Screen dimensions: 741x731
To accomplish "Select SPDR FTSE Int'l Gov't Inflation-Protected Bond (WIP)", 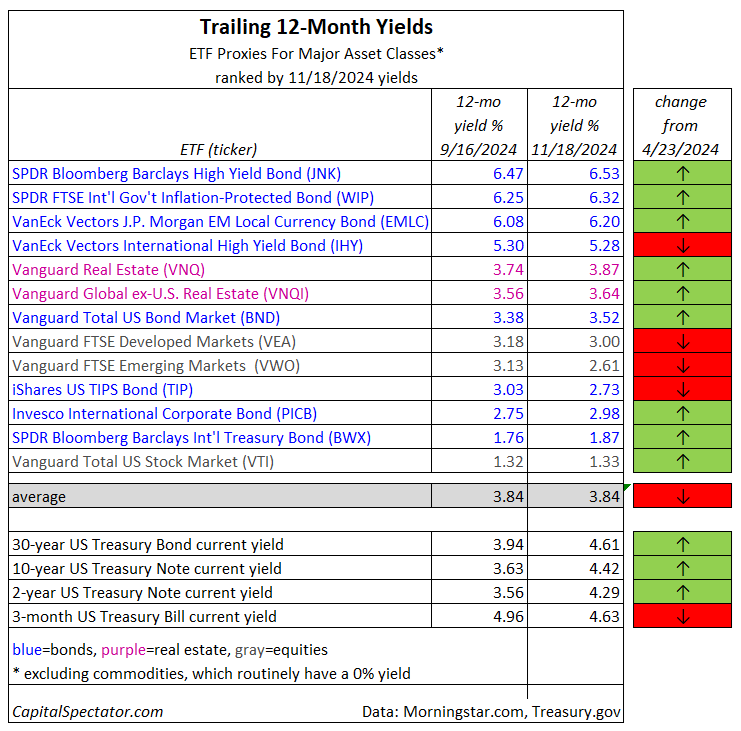I will (x=193, y=198).
